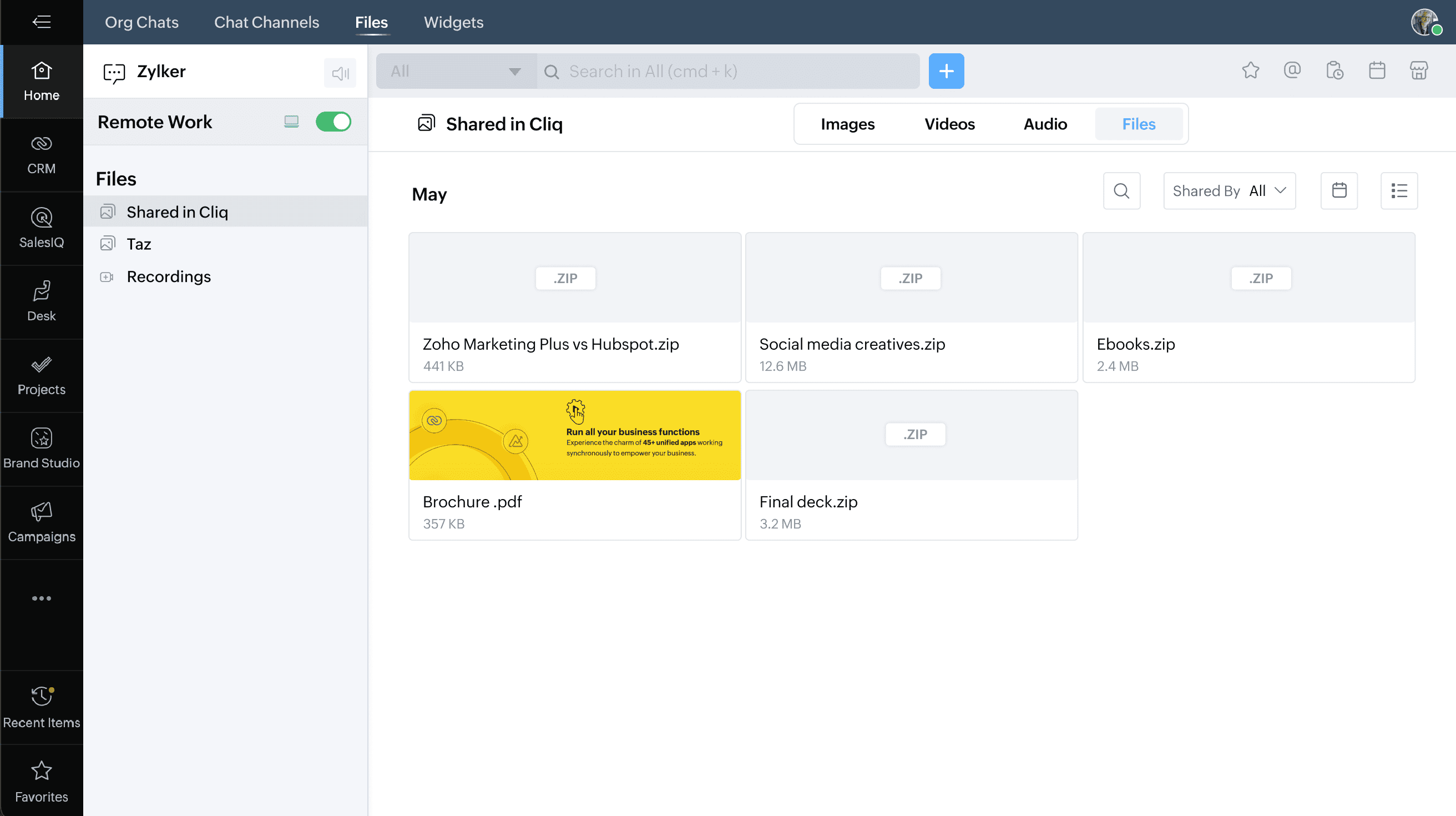The height and width of the screenshot is (816, 1456).
Task: Open the Brochure .pdf thumbnail
Action: tap(574, 435)
